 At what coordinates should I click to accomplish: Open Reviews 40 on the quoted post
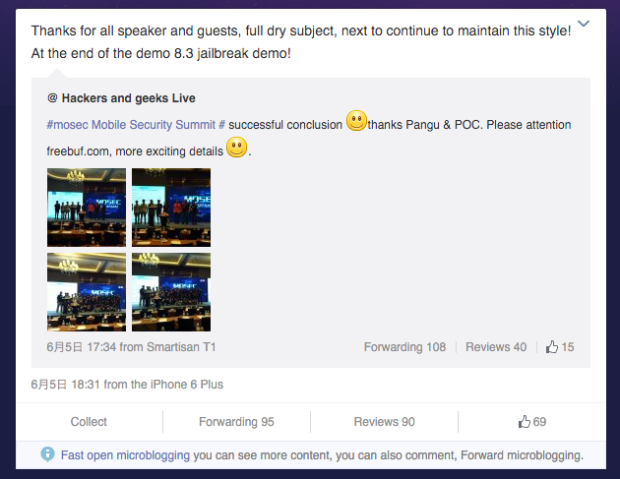(x=496, y=347)
